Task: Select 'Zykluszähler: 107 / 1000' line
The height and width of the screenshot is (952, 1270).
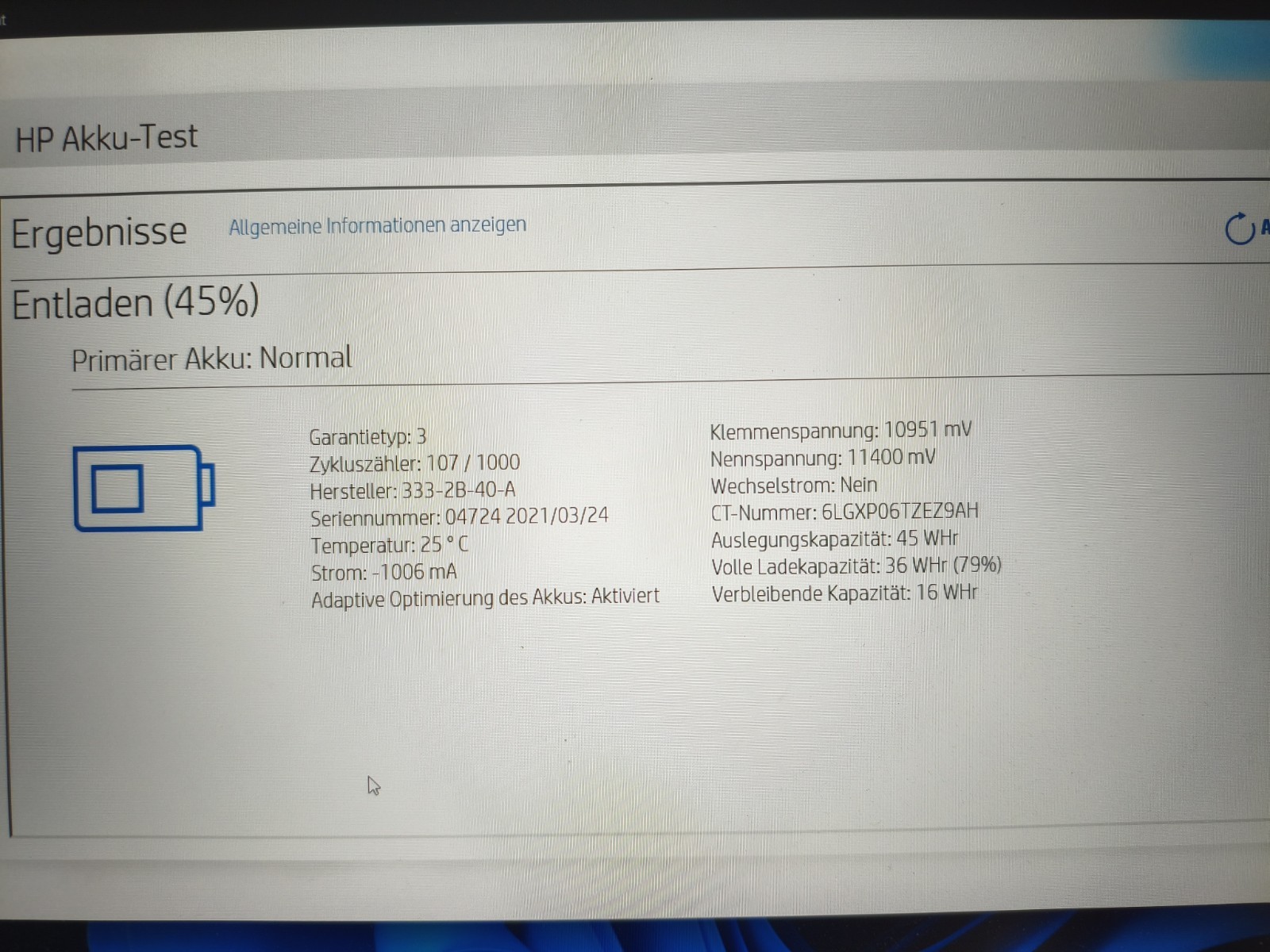Action: click(x=414, y=463)
